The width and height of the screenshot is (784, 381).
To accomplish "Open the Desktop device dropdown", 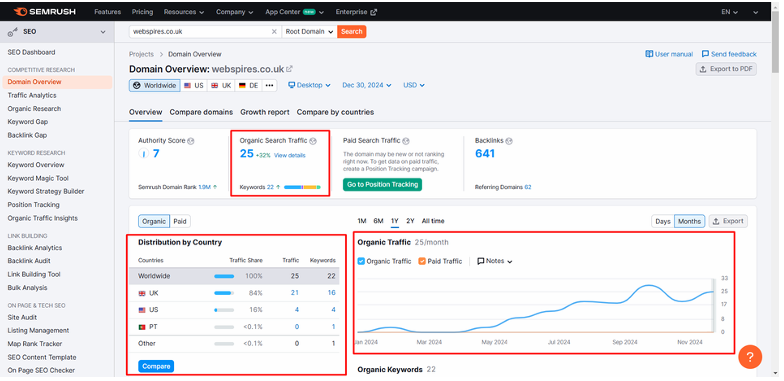I will 310,86.
